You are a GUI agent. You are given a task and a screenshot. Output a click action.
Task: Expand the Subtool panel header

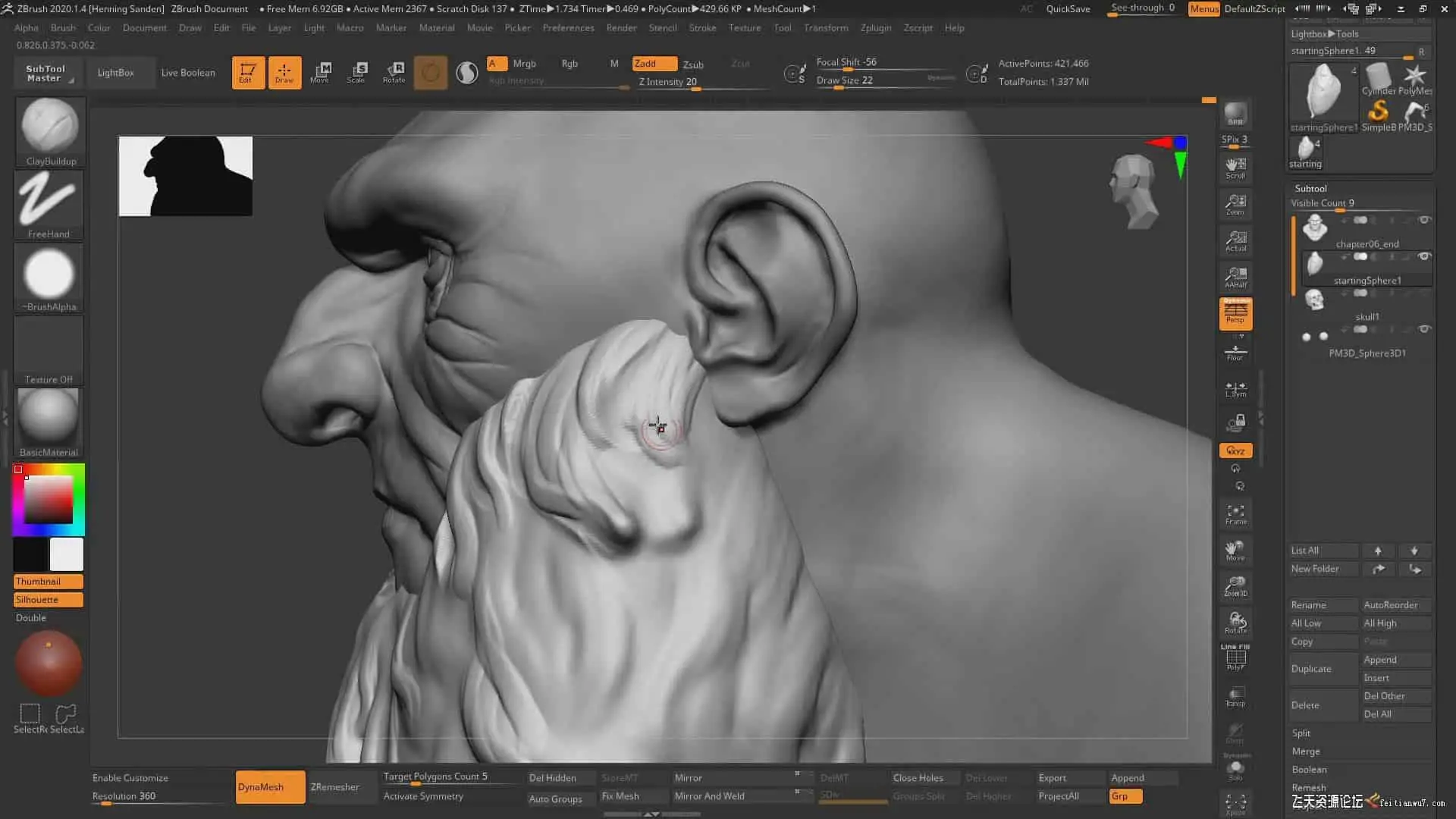click(1310, 188)
